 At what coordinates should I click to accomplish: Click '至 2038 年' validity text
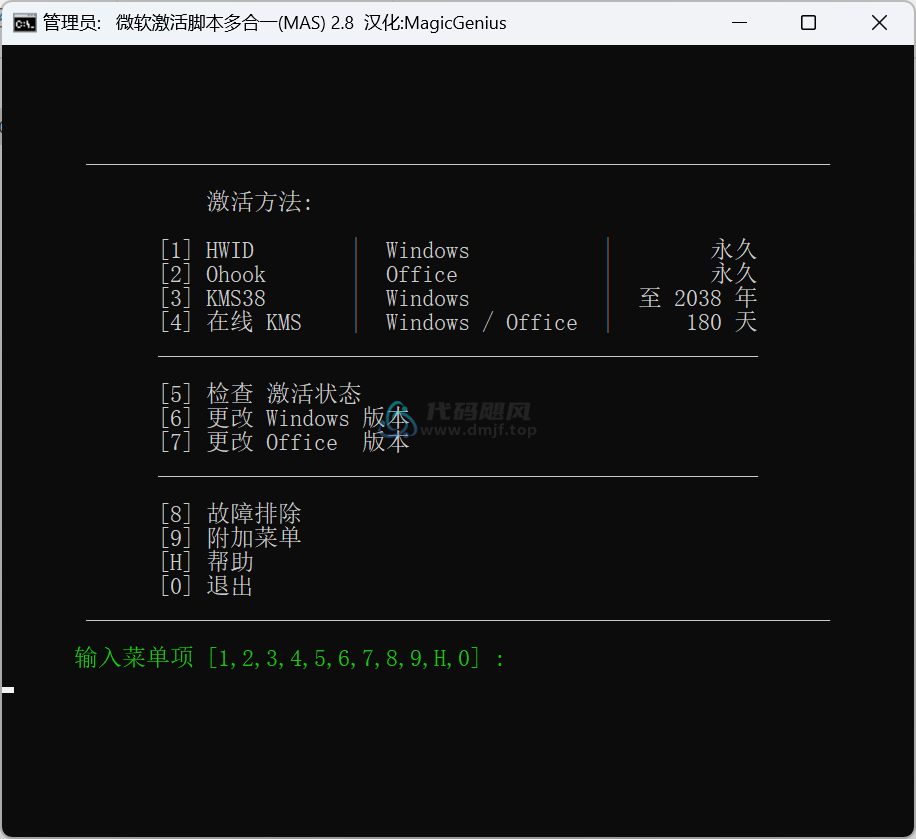click(x=698, y=298)
